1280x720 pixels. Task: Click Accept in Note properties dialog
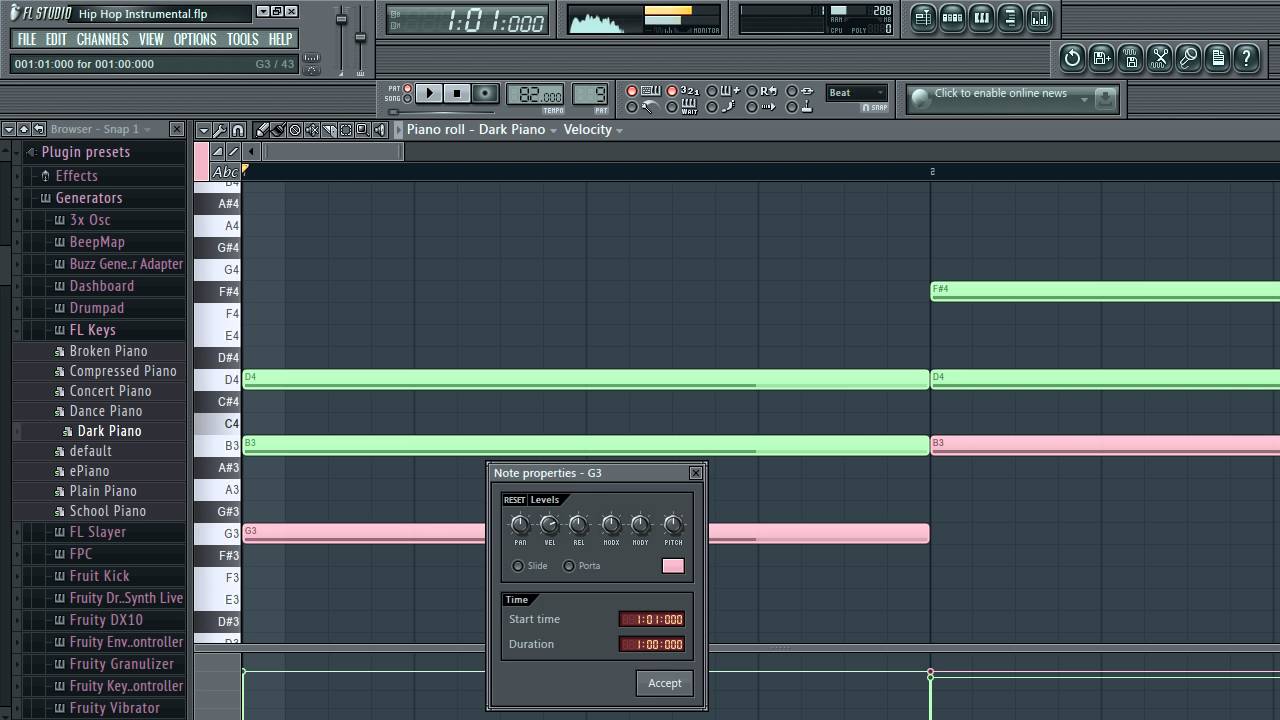(664, 683)
